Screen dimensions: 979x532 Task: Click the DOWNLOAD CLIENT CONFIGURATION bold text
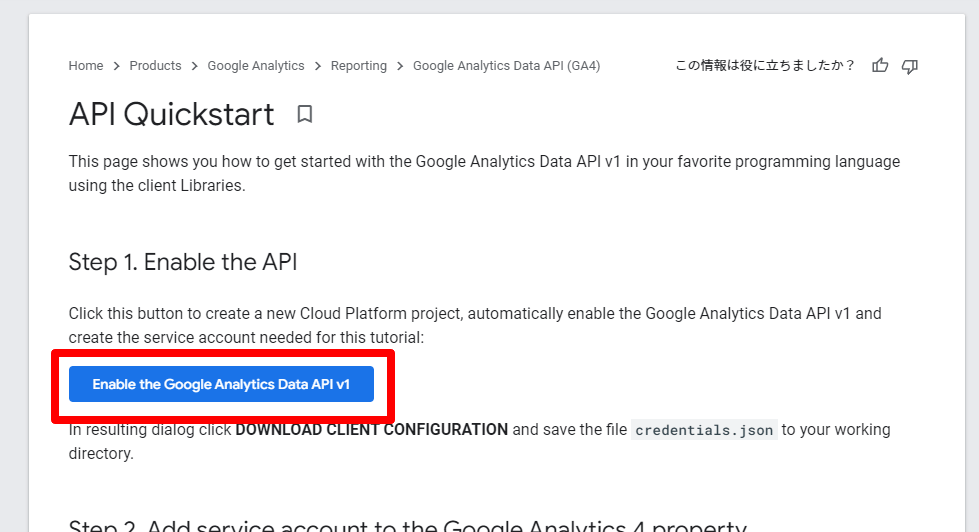tap(371, 430)
